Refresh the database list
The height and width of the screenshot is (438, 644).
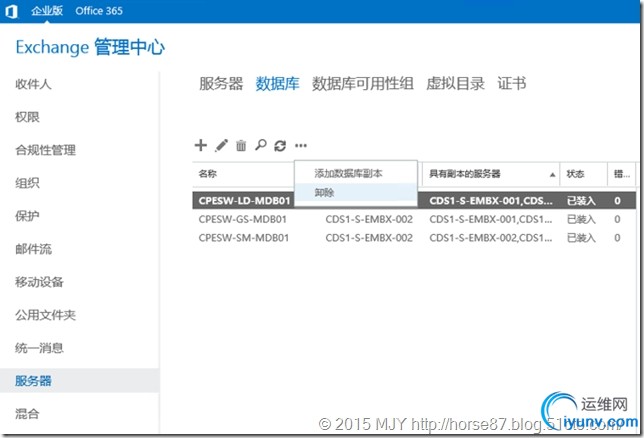pos(280,145)
